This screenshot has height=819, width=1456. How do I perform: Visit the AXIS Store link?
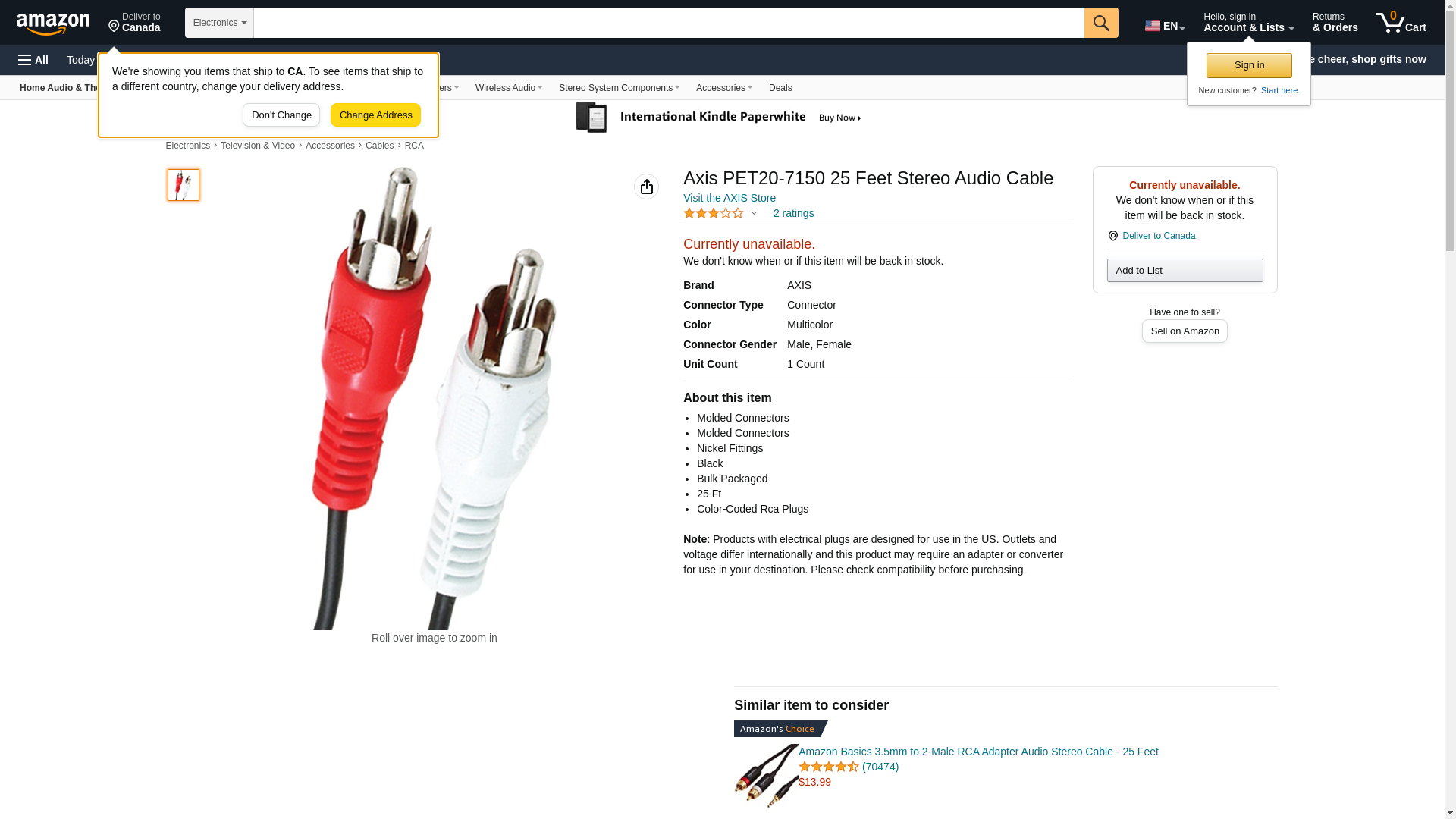pyautogui.click(x=730, y=198)
